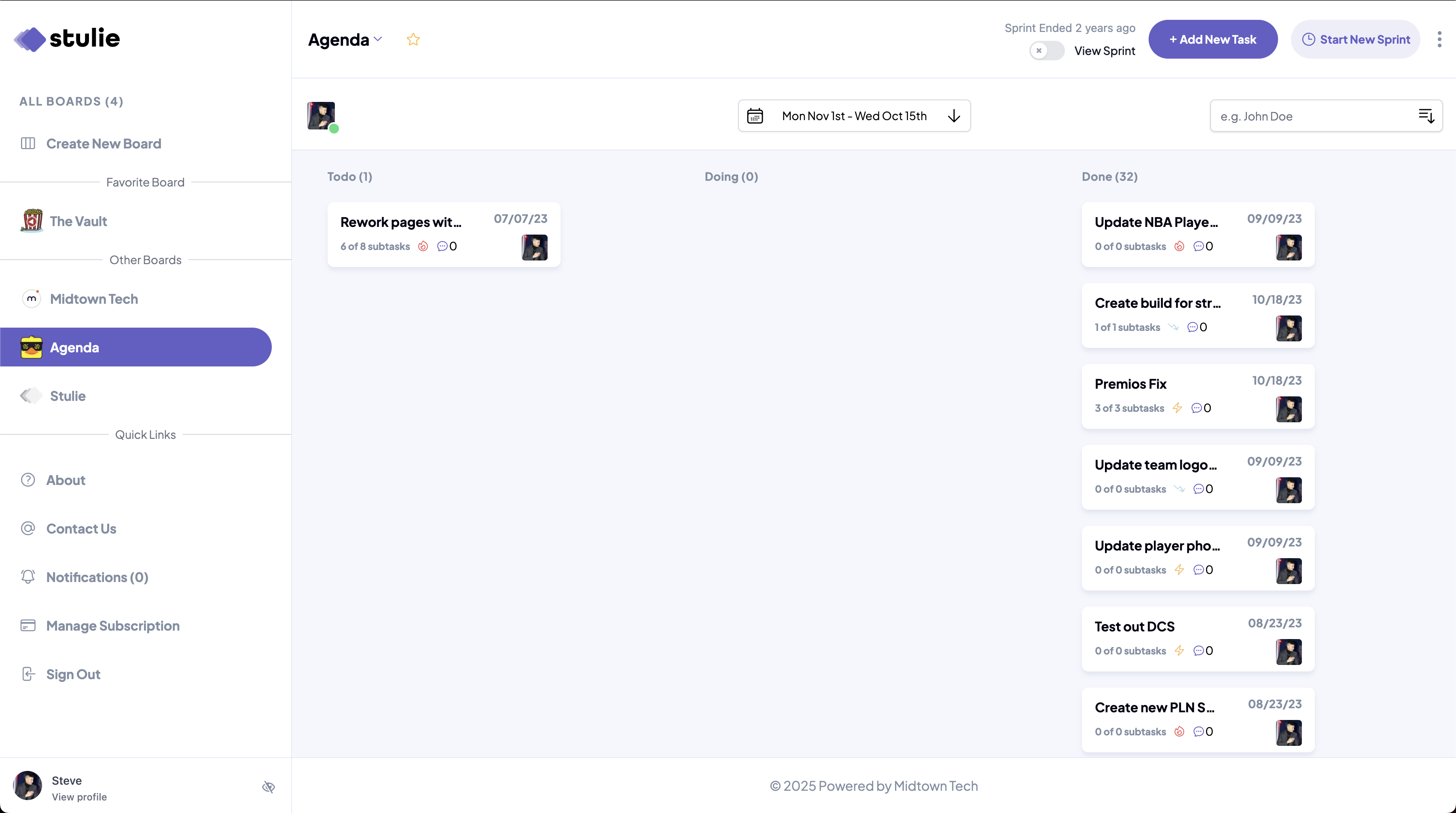The image size is (1456, 813).
Task: Click the comment icon on Premios Fix task
Action: coord(1196,408)
